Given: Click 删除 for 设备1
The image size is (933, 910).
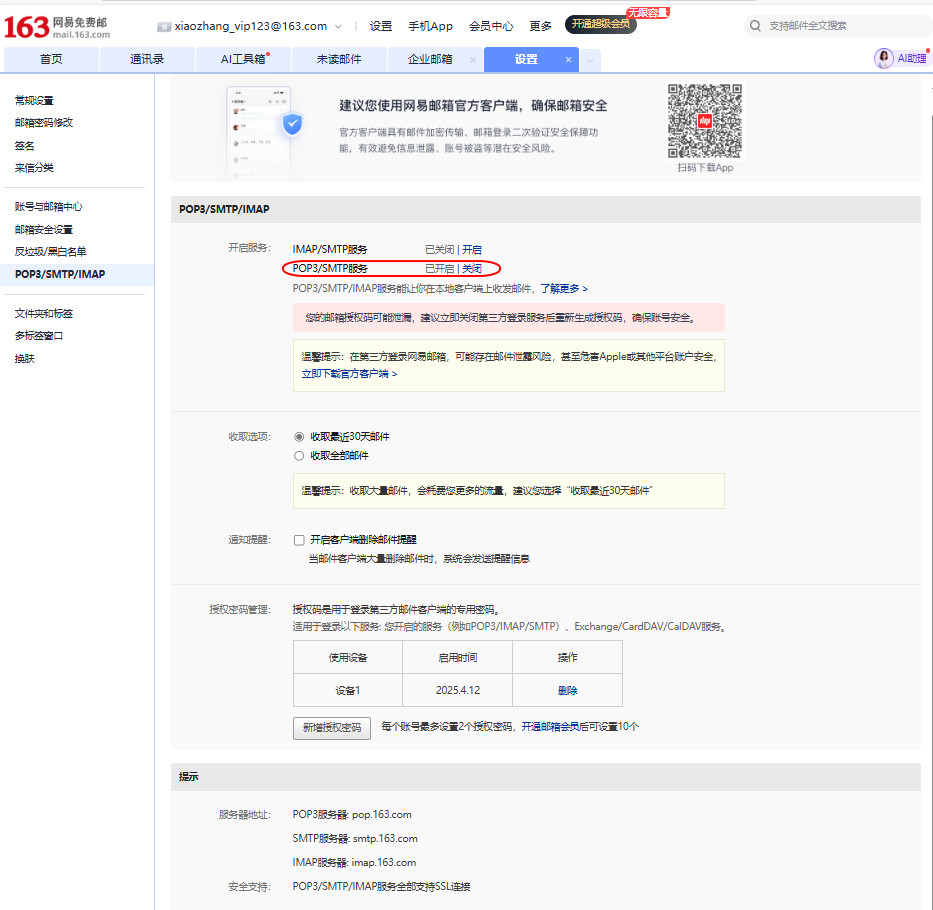Looking at the screenshot, I should tap(567, 691).
